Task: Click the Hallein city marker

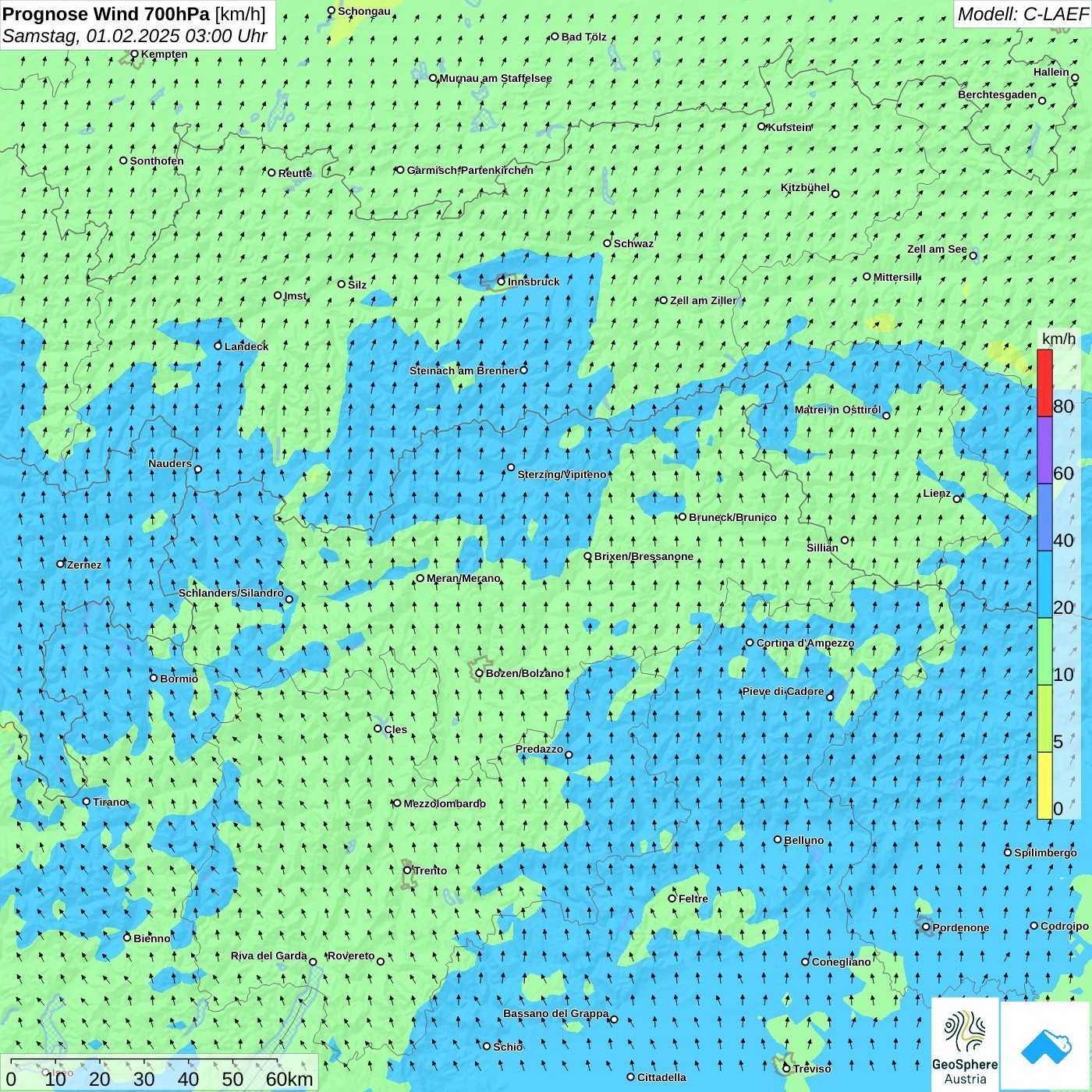Action: pyautogui.click(x=1075, y=77)
